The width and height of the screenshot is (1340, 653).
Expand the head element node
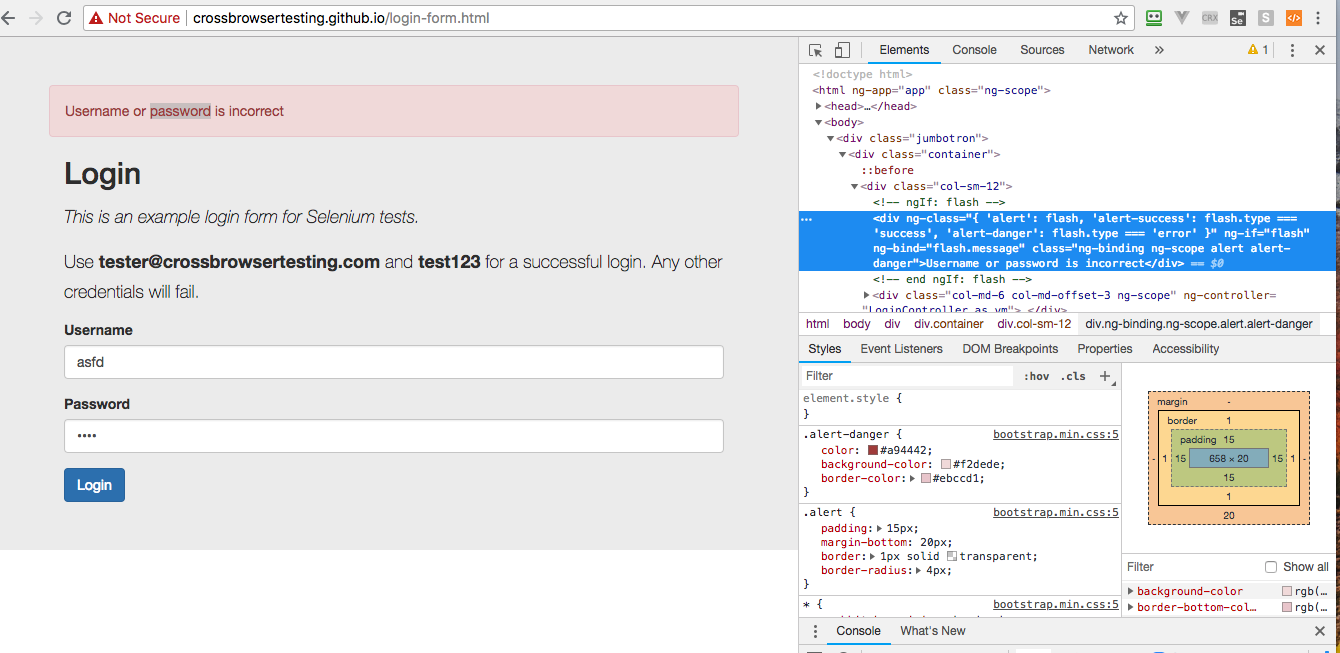pos(819,106)
